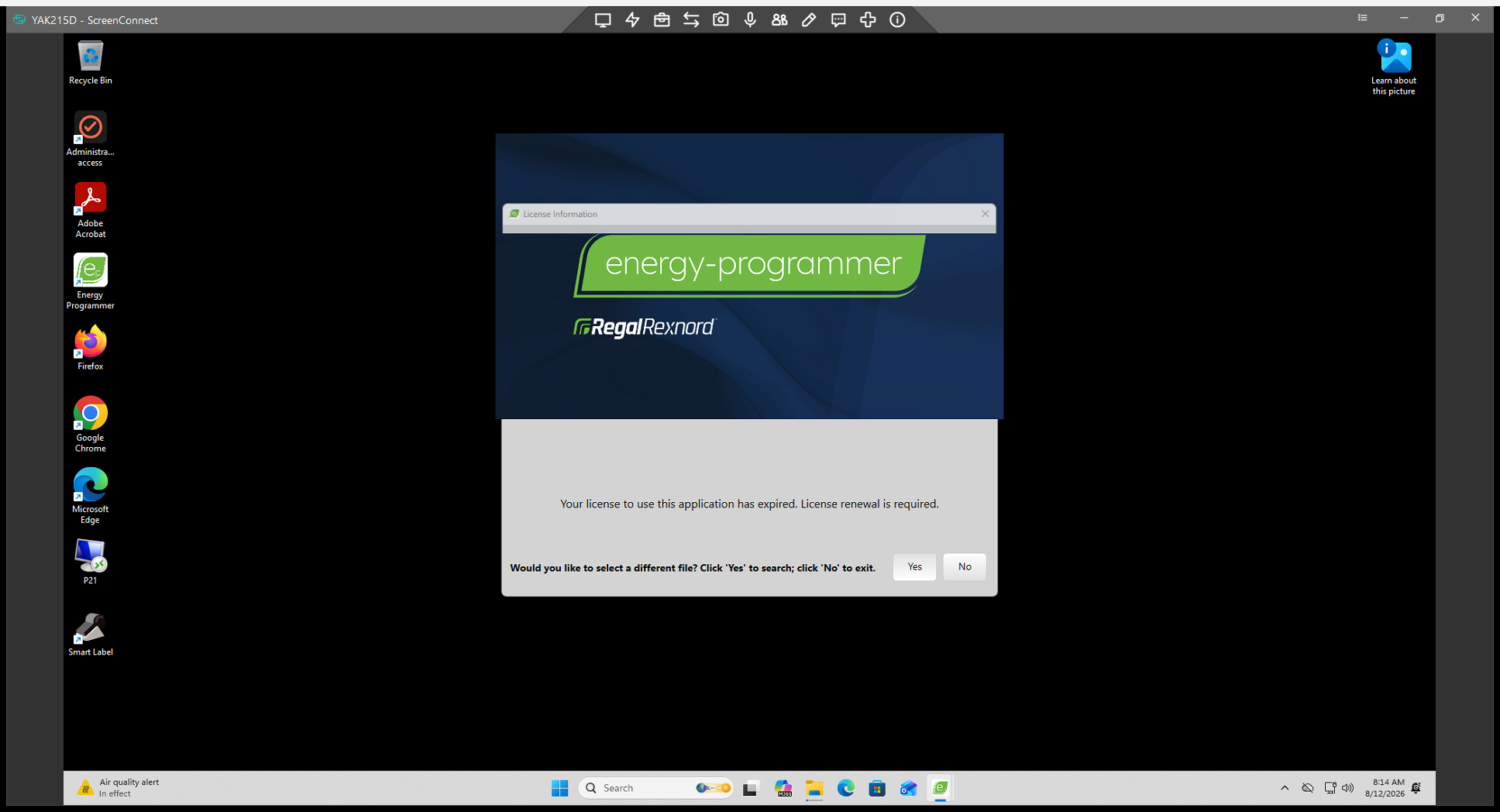Open Outlook from taskbar

[908, 788]
